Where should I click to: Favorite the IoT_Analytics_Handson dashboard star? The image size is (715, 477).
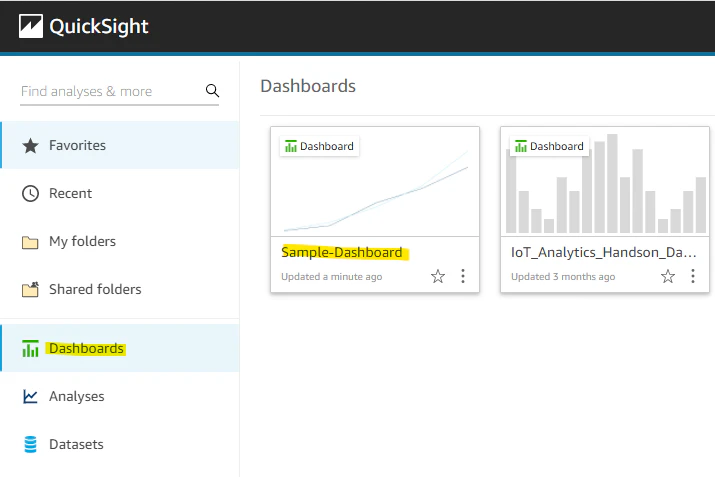668,276
